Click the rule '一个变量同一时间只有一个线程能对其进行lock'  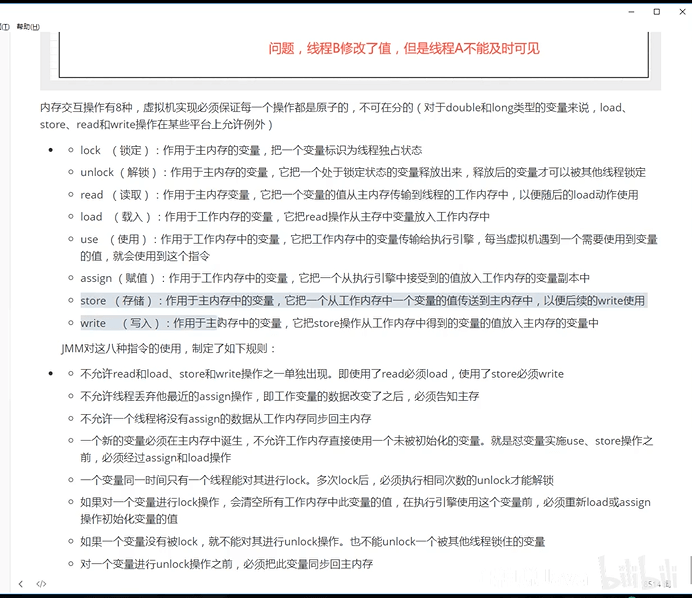click(x=317, y=480)
